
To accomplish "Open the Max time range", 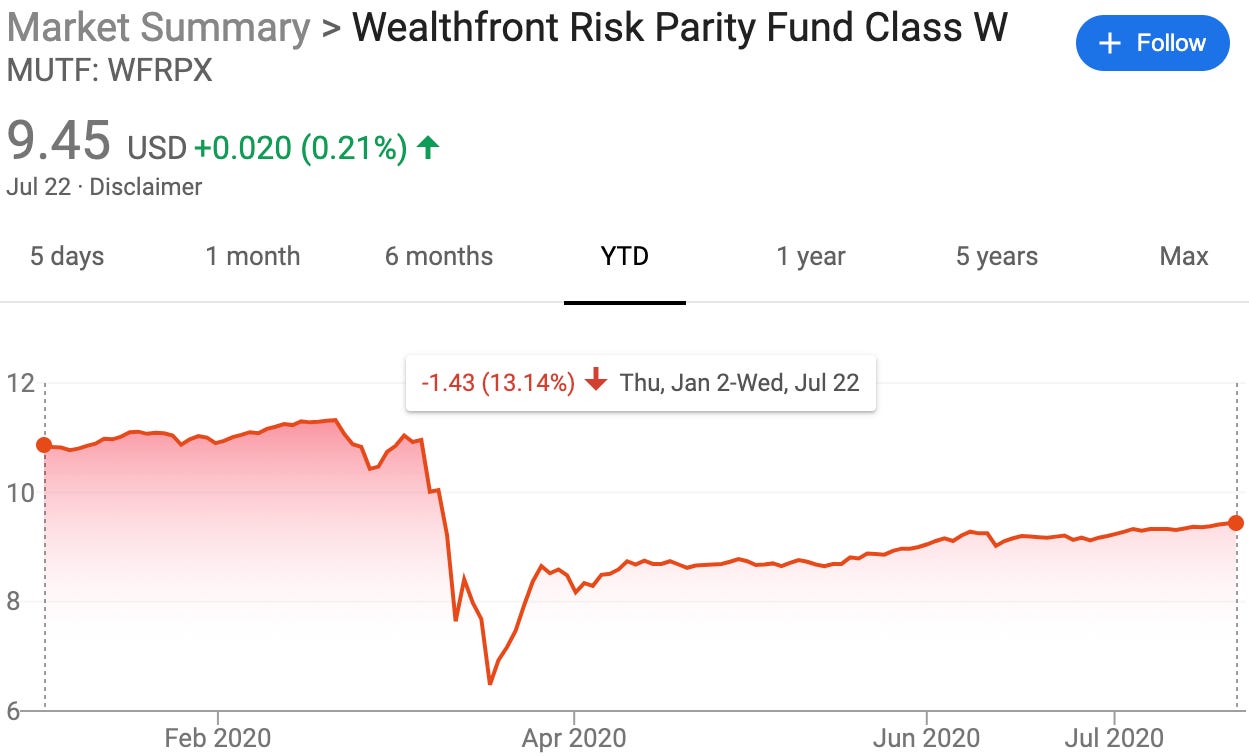I will (1184, 257).
